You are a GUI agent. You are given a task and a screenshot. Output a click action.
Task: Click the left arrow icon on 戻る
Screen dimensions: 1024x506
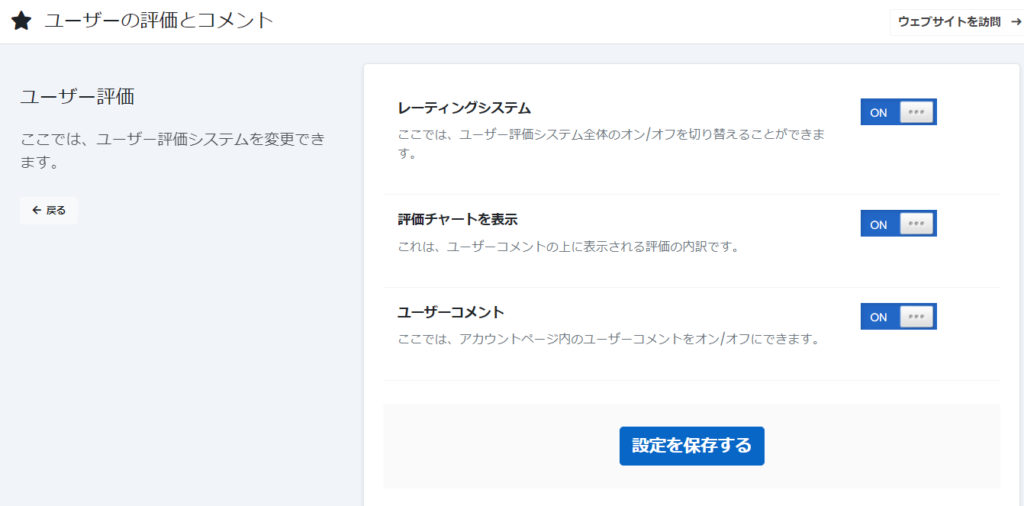[37, 211]
